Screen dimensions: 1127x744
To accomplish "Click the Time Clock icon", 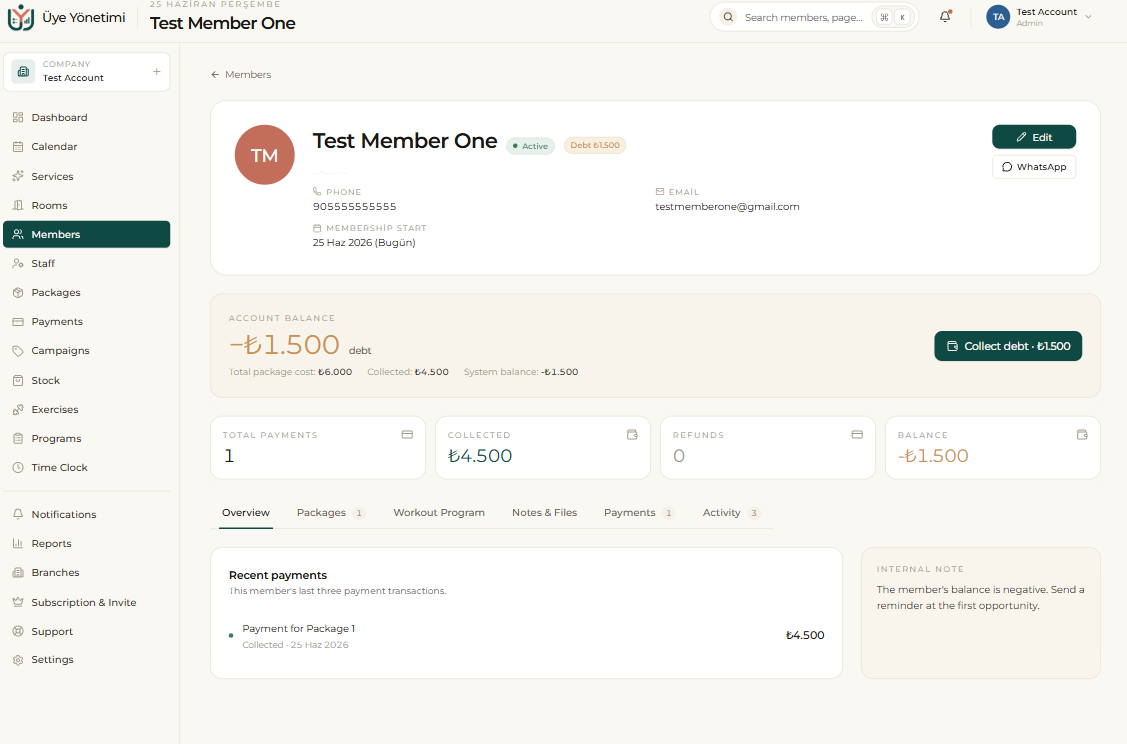I will point(18,467).
